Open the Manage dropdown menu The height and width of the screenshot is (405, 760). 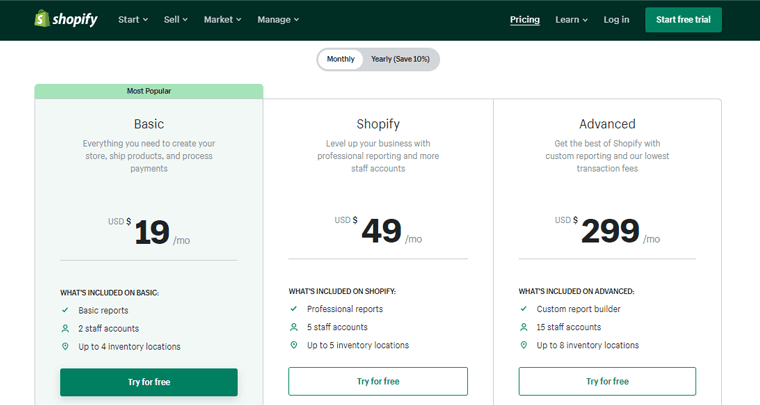tap(278, 20)
